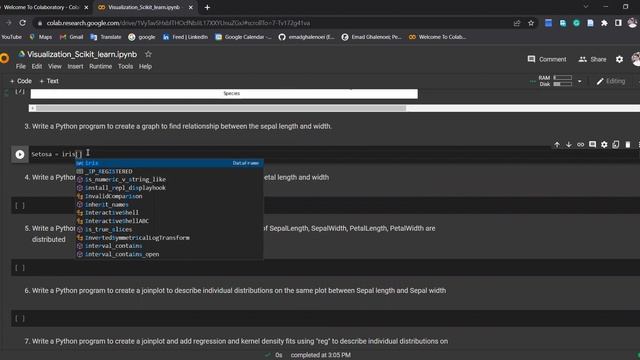Open the Google Calendar bookmark
Viewport: 640px width, 360px height.
click(243, 37)
